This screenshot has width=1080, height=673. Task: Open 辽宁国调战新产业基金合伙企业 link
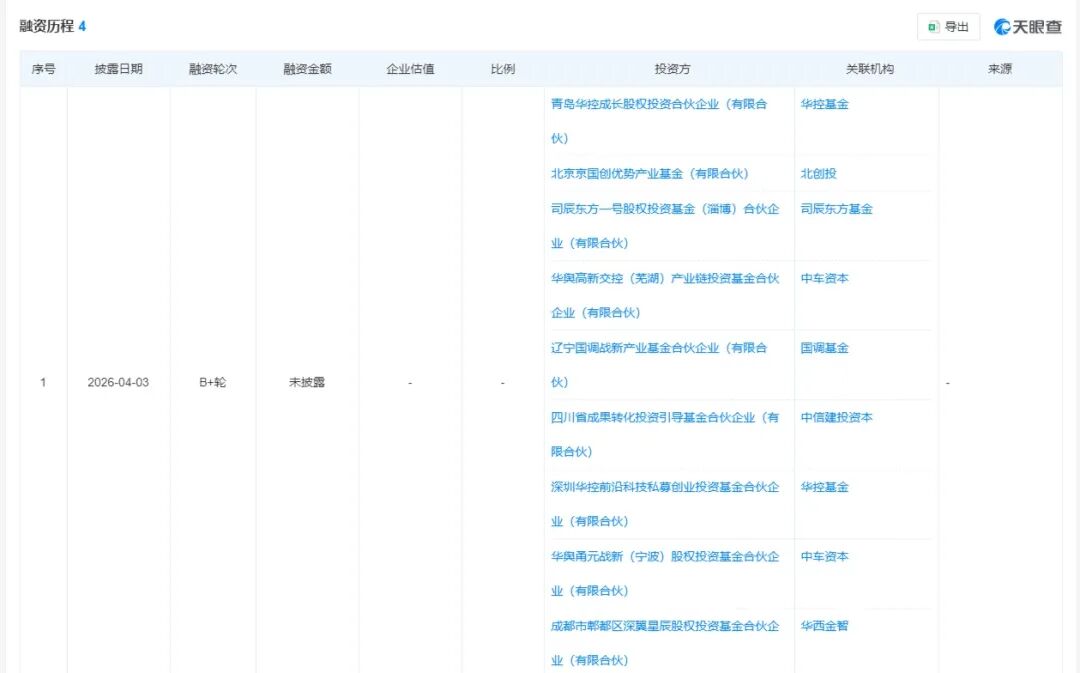point(658,348)
